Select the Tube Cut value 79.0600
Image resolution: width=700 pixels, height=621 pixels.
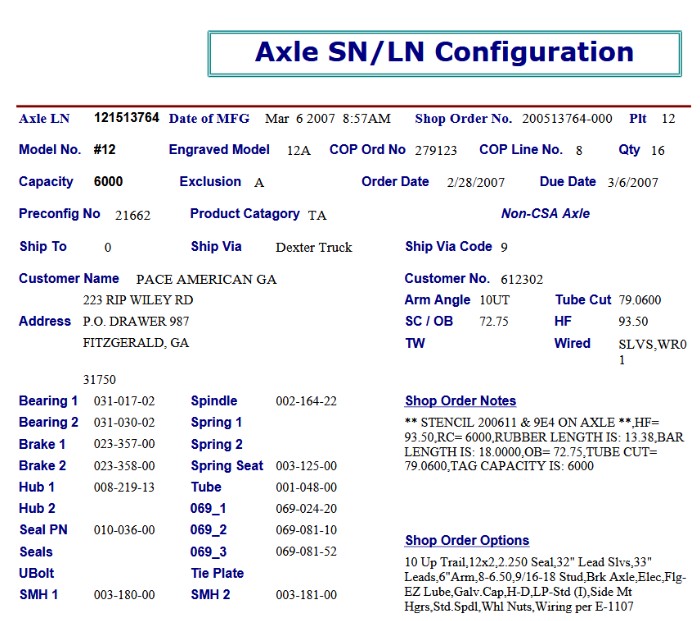tap(640, 300)
